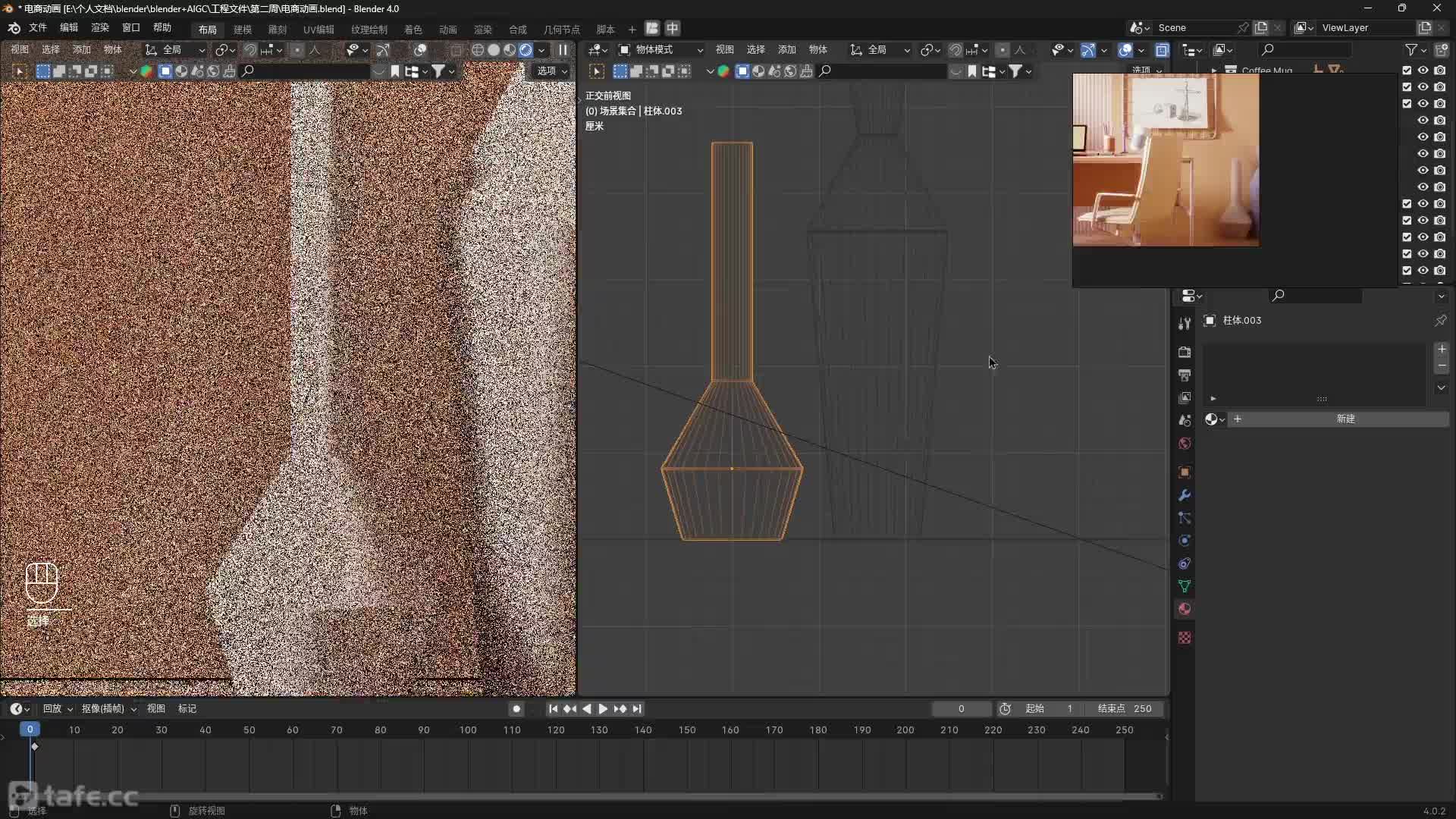Open the Physics properties tab
1456x819 pixels.
1184,540
